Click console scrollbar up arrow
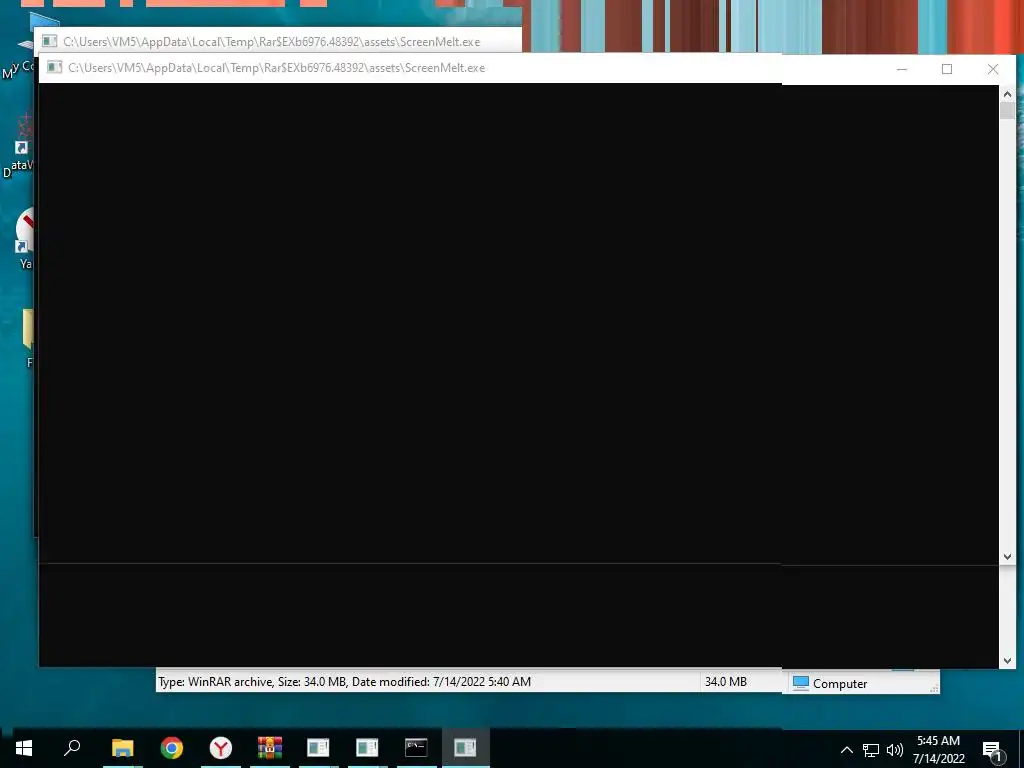This screenshot has width=1024, height=768. pyautogui.click(x=1007, y=95)
